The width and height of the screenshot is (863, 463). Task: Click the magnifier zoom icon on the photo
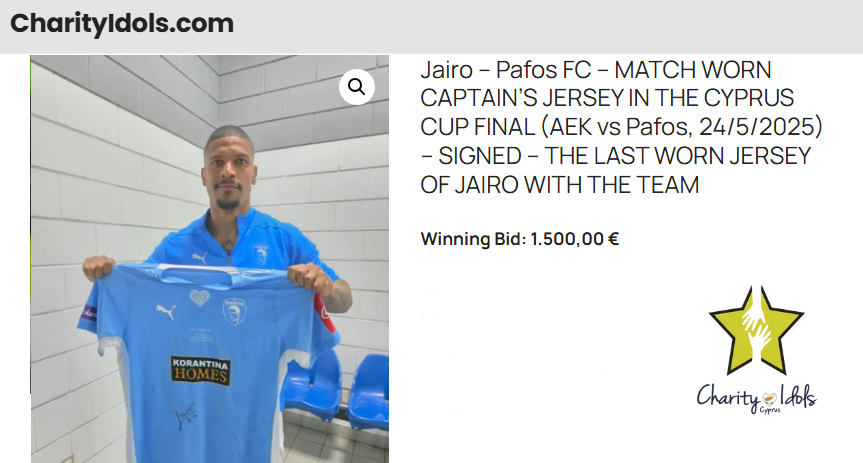(357, 87)
